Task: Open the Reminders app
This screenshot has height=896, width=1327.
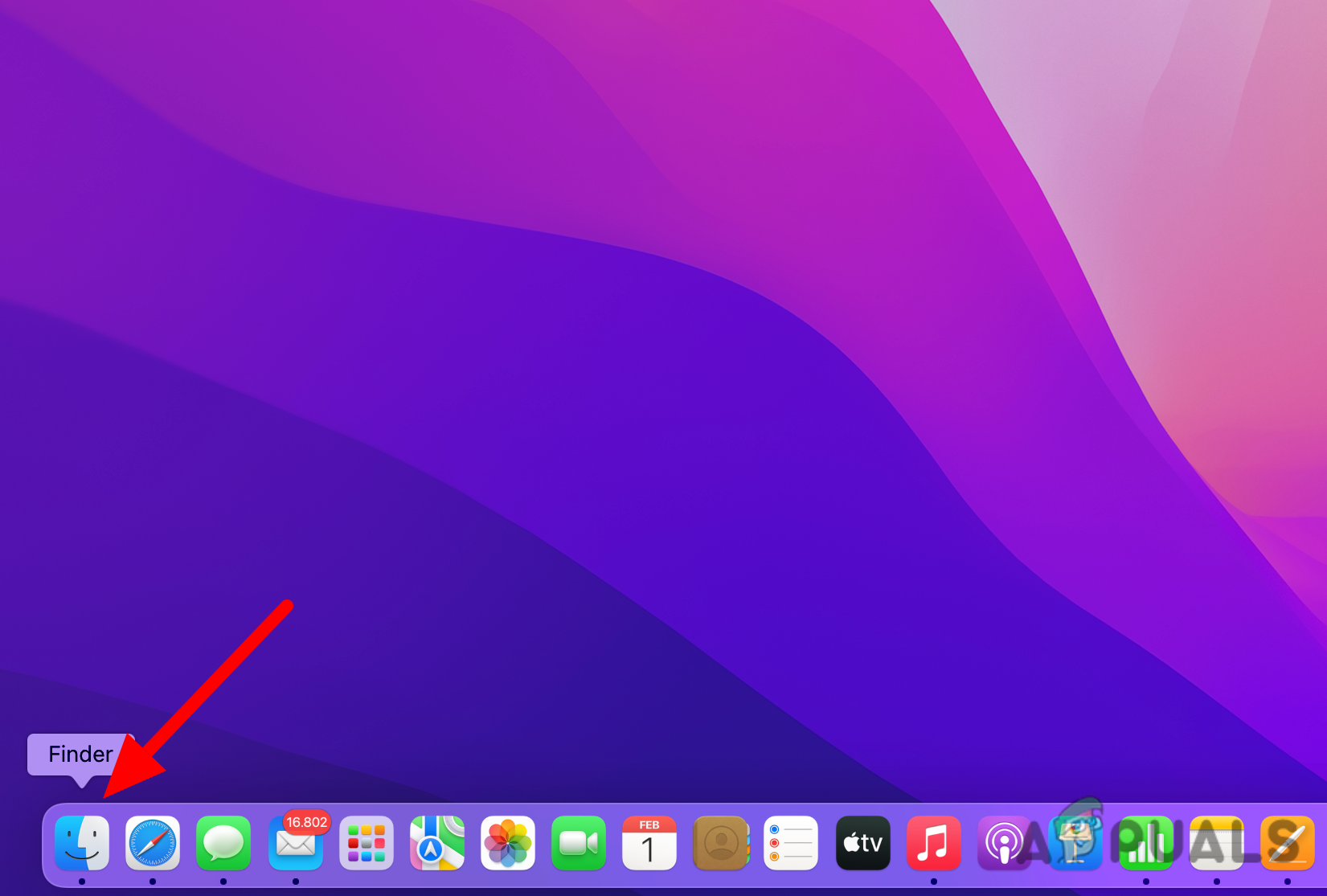Action: tap(791, 843)
